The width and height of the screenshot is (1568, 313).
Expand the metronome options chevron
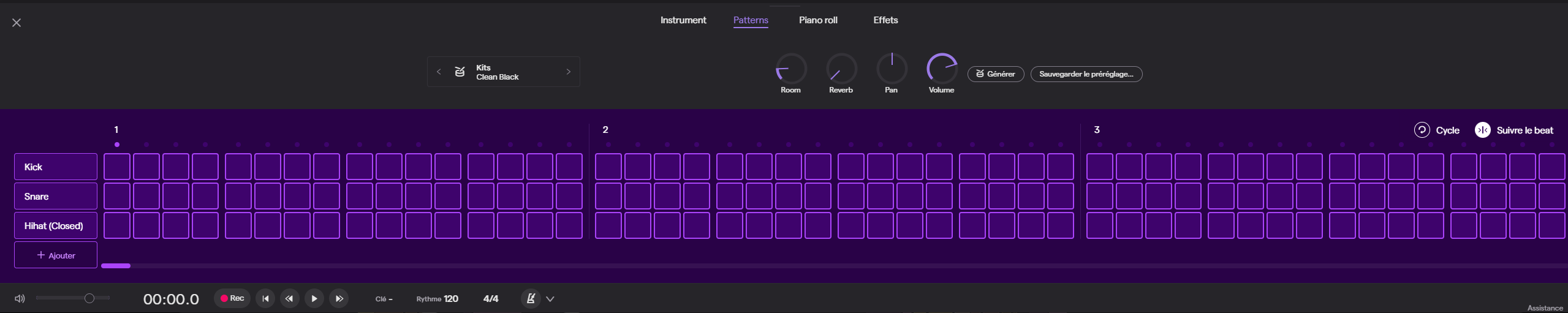(550, 299)
